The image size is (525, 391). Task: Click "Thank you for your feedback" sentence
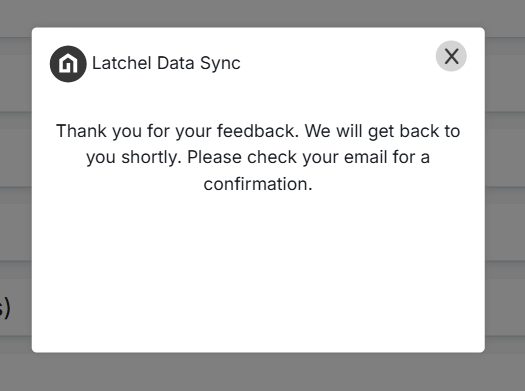(x=177, y=131)
